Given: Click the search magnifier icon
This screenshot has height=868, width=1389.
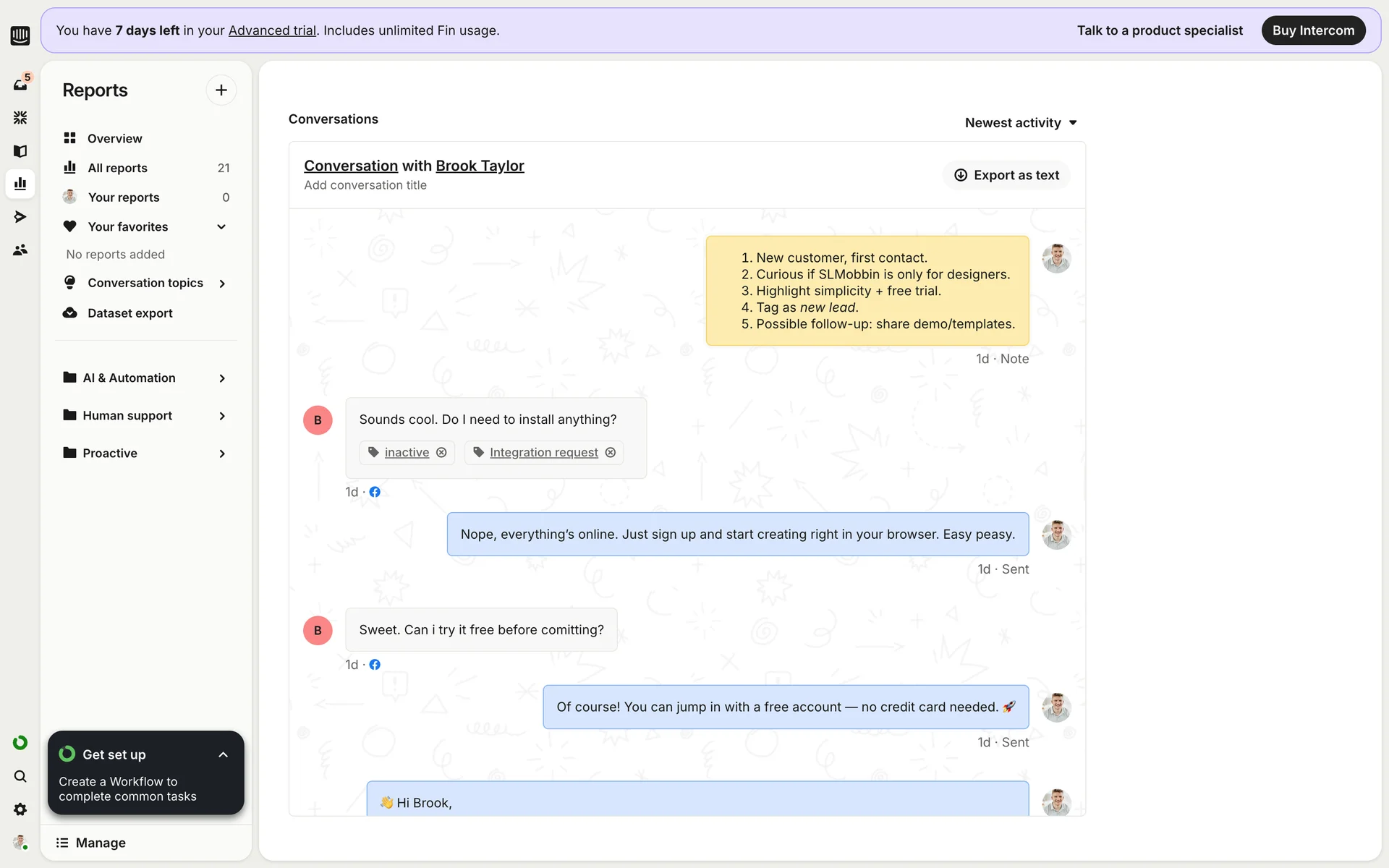Looking at the screenshot, I should [x=20, y=776].
